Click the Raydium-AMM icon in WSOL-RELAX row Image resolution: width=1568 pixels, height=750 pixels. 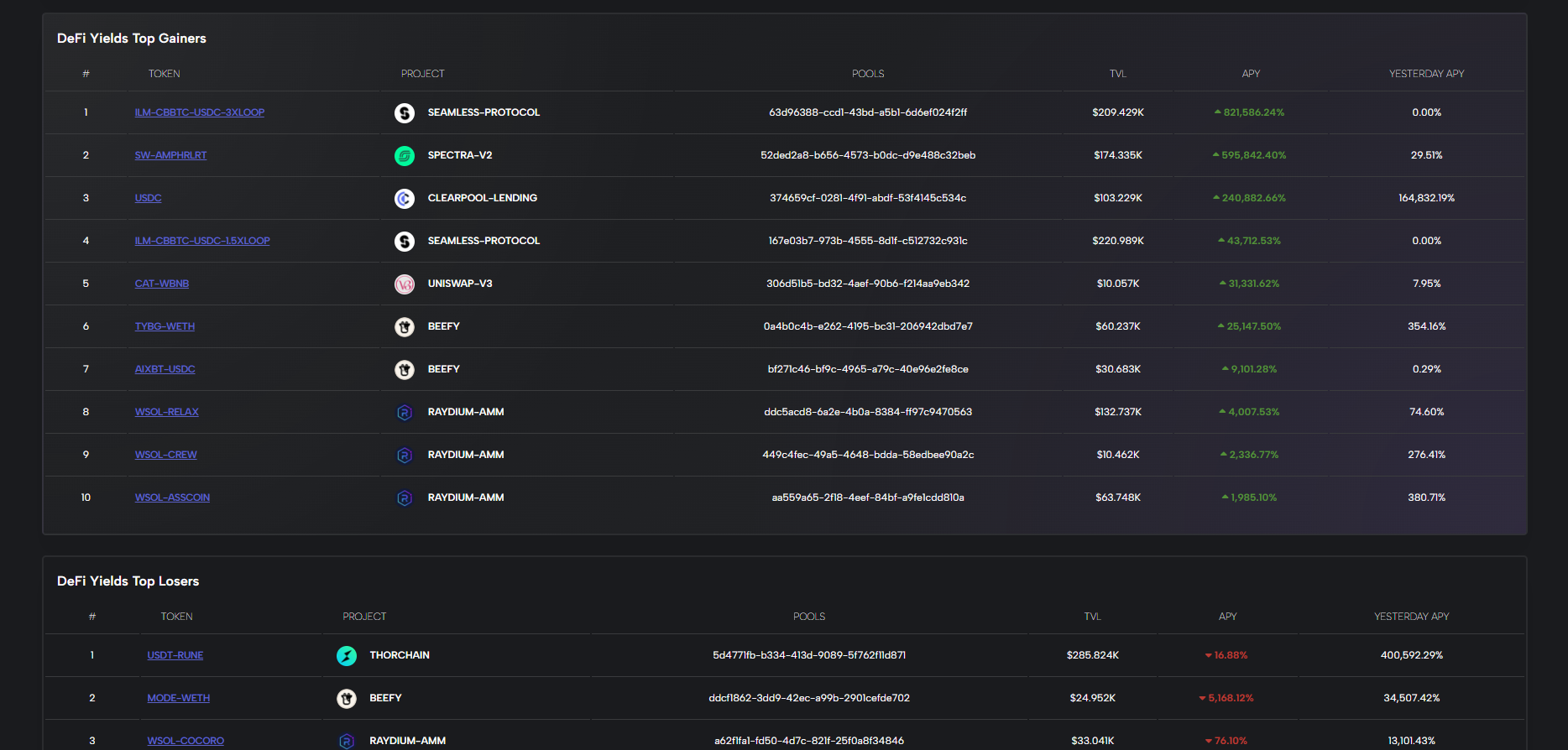405,413
